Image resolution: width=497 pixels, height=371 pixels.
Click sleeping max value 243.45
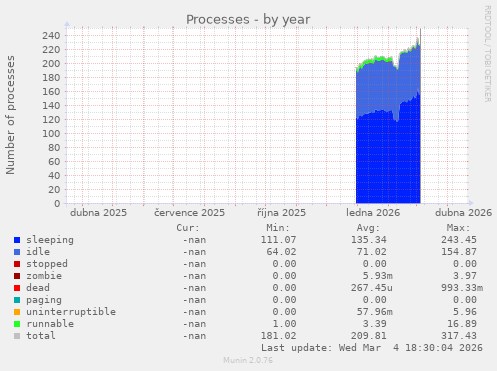point(459,240)
